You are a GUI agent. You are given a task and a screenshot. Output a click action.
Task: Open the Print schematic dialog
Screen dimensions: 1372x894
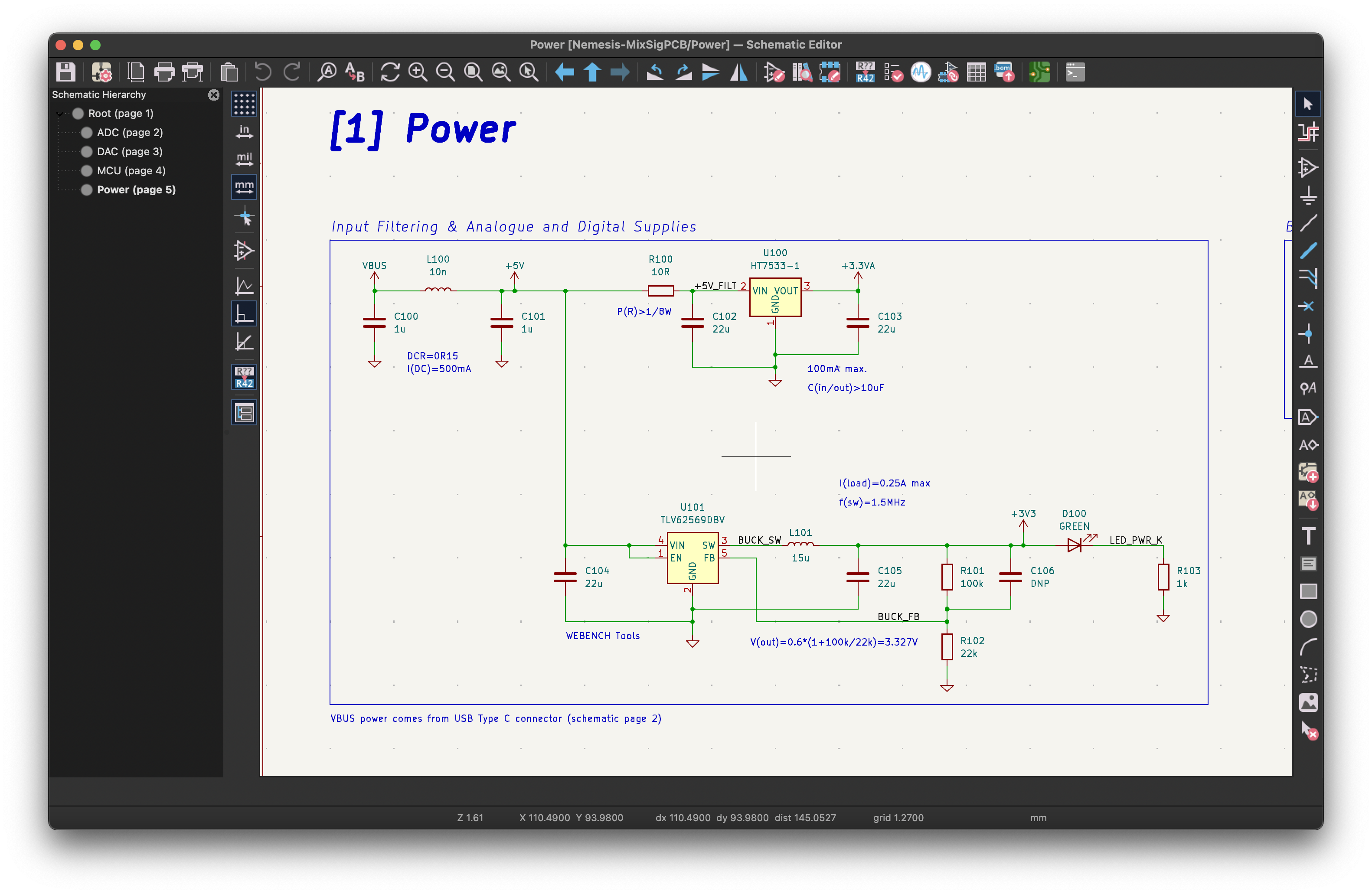164,73
